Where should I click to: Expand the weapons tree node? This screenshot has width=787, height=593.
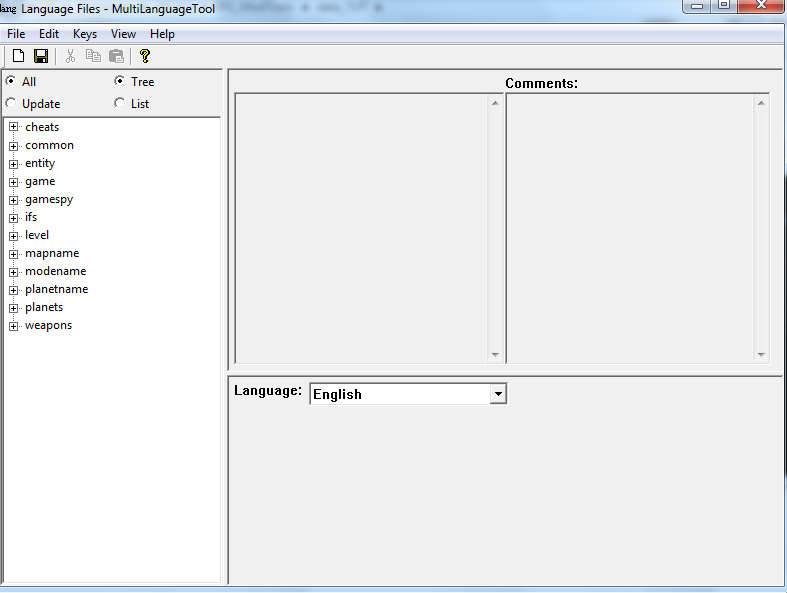(x=14, y=326)
